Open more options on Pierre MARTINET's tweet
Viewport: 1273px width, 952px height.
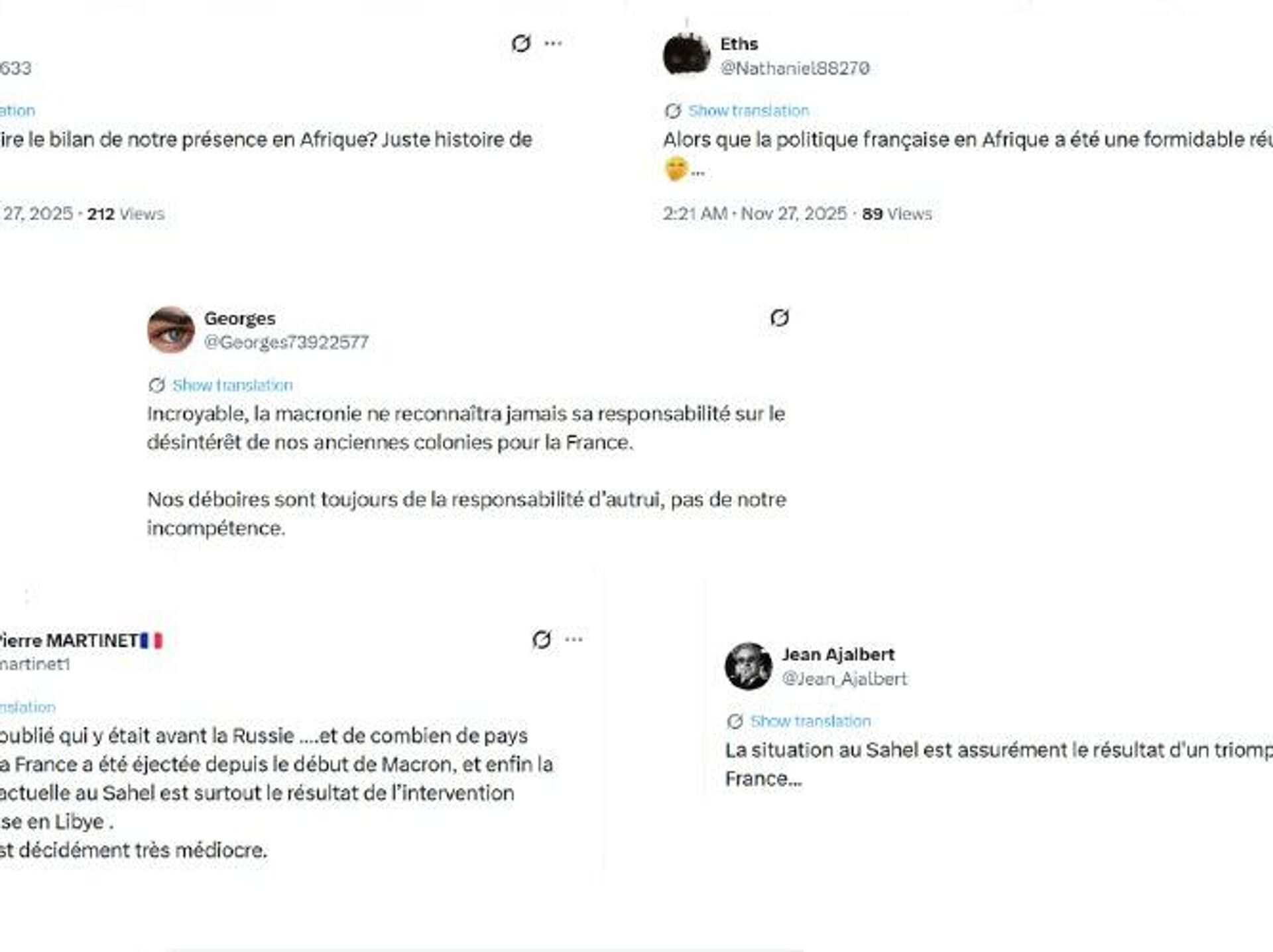(574, 640)
